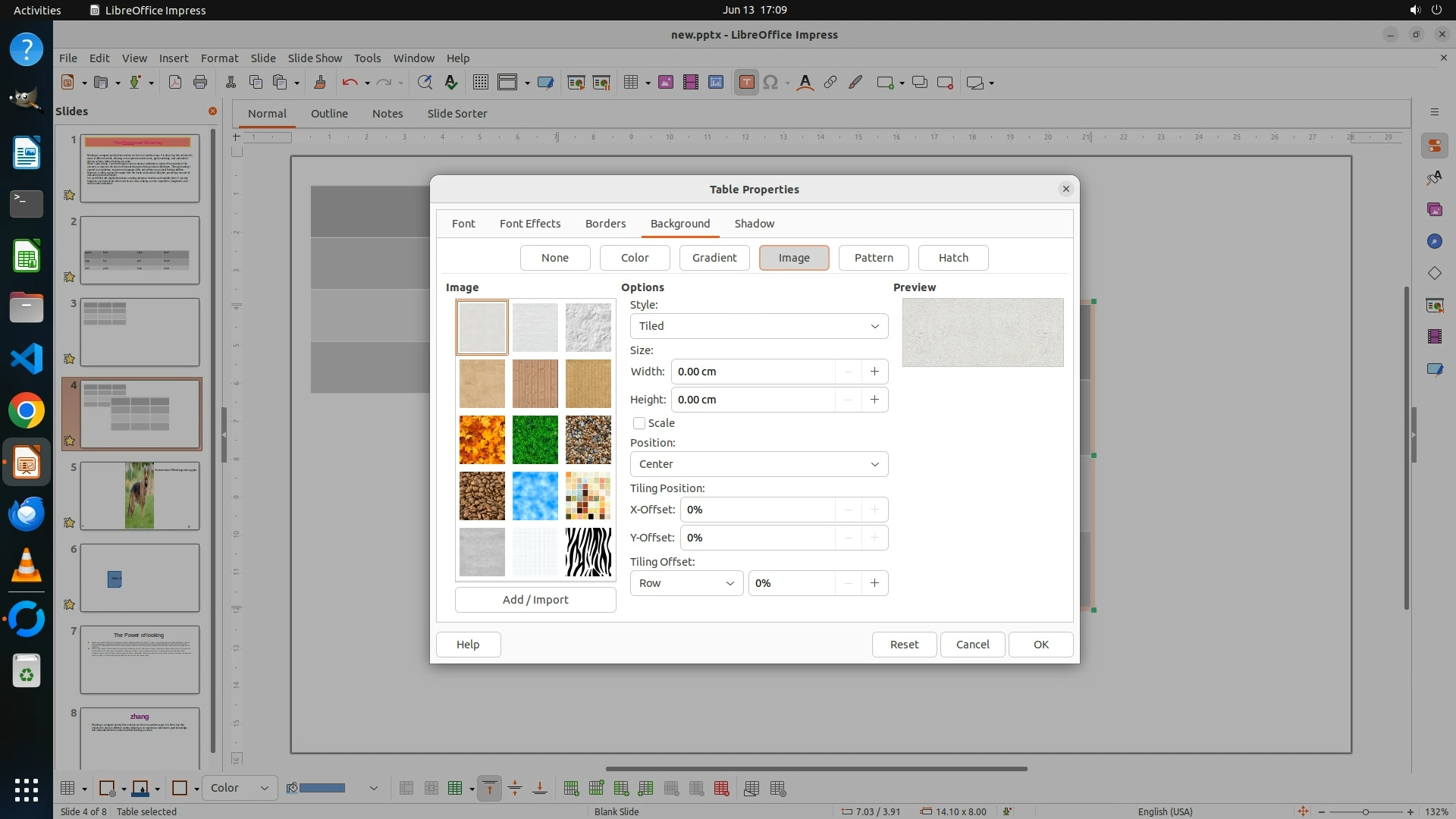Switch background fill type to Gradient
This screenshot has width=1456, height=819.
714,258
